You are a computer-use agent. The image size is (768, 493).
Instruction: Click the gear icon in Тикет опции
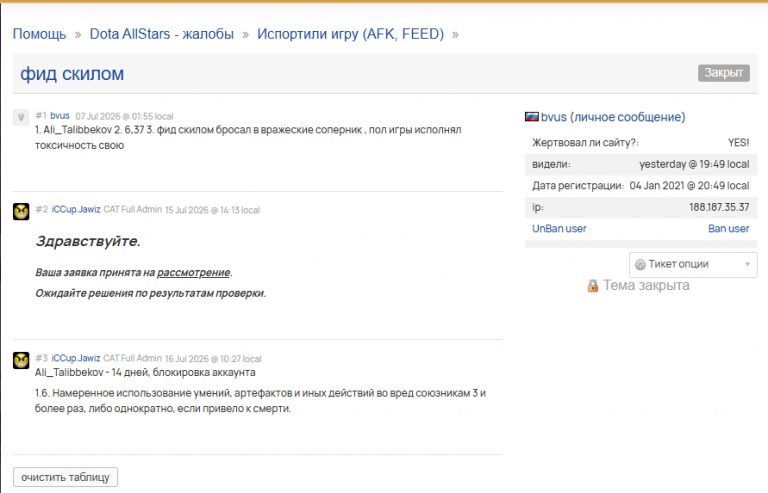[640, 264]
